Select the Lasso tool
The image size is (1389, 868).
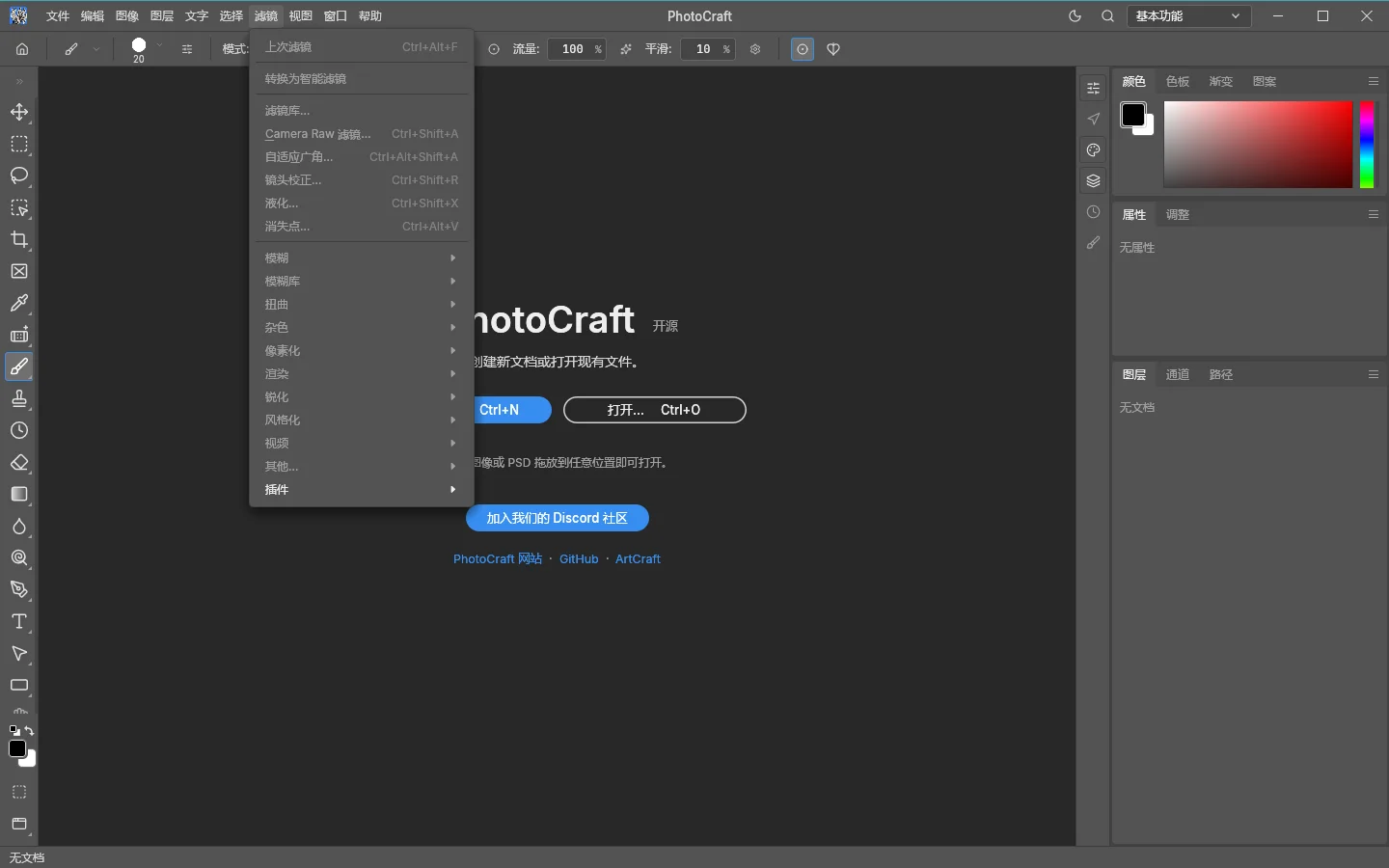click(18, 176)
